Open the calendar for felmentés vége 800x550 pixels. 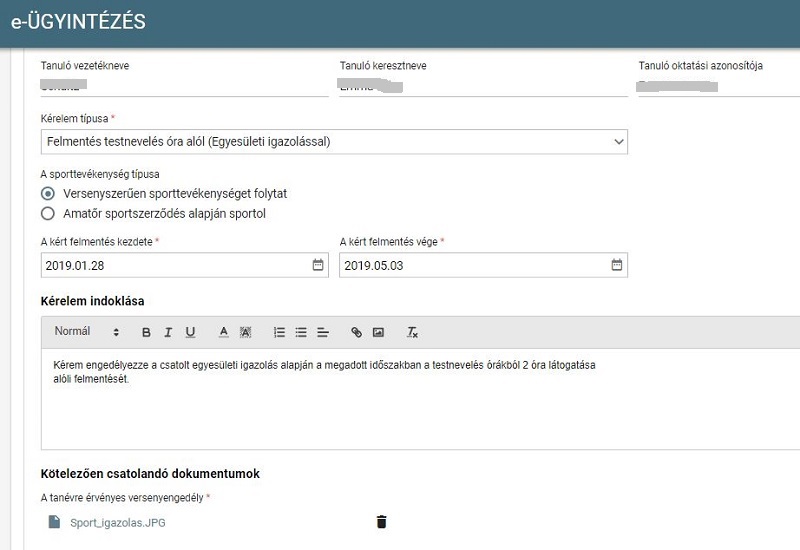[616, 265]
